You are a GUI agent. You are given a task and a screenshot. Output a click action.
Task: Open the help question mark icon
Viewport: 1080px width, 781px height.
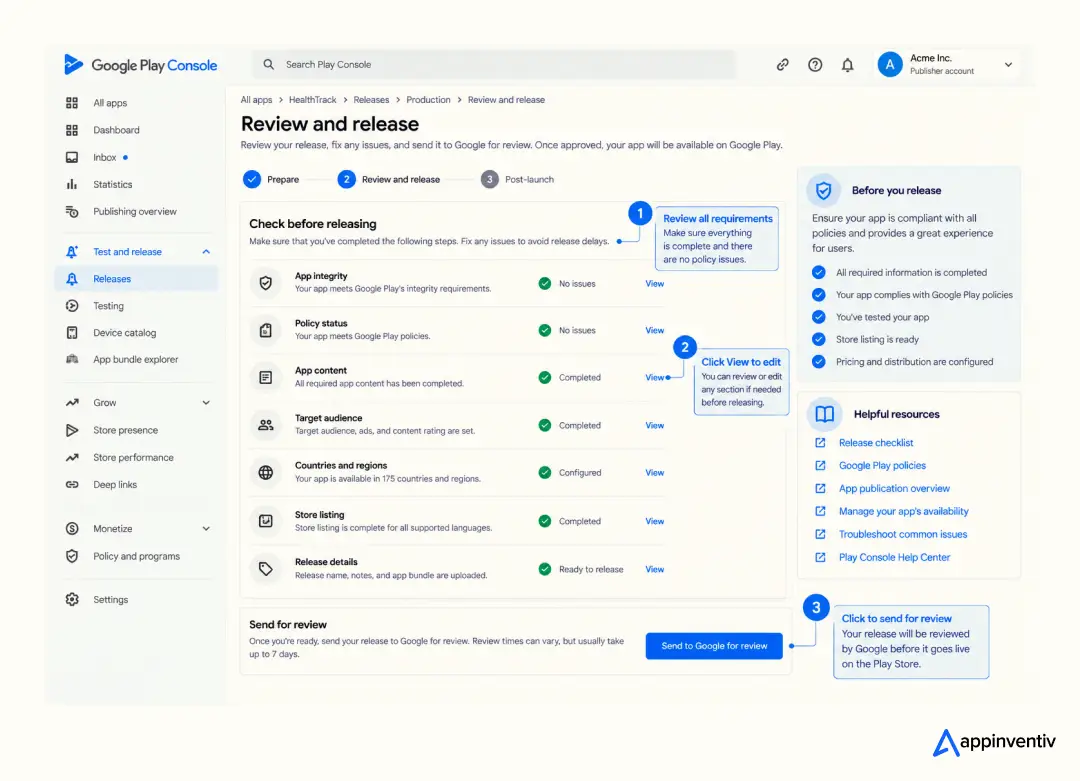click(x=815, y=65)
